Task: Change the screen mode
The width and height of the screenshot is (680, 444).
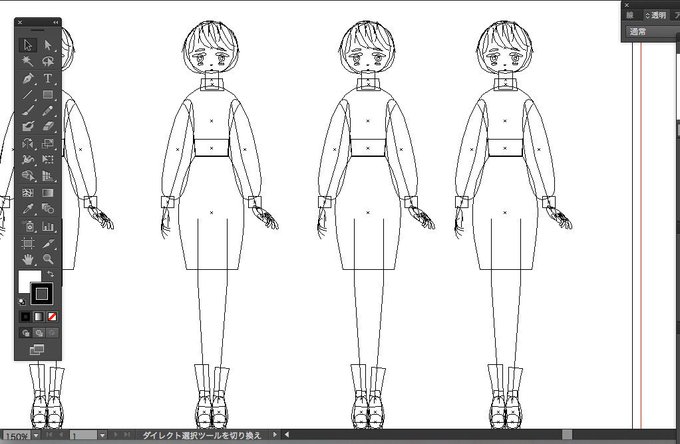Action: (37, 349)
